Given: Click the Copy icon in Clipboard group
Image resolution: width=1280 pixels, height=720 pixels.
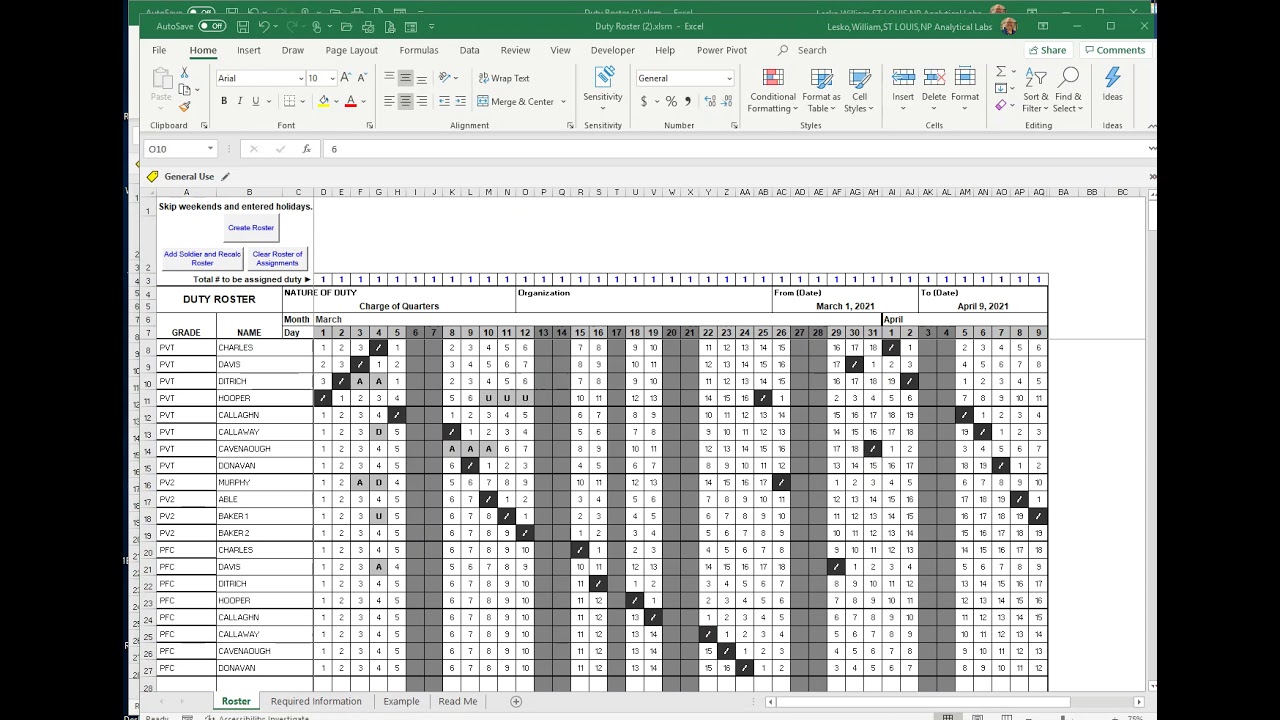Looking at the screenshot, I should coord(184,90).
